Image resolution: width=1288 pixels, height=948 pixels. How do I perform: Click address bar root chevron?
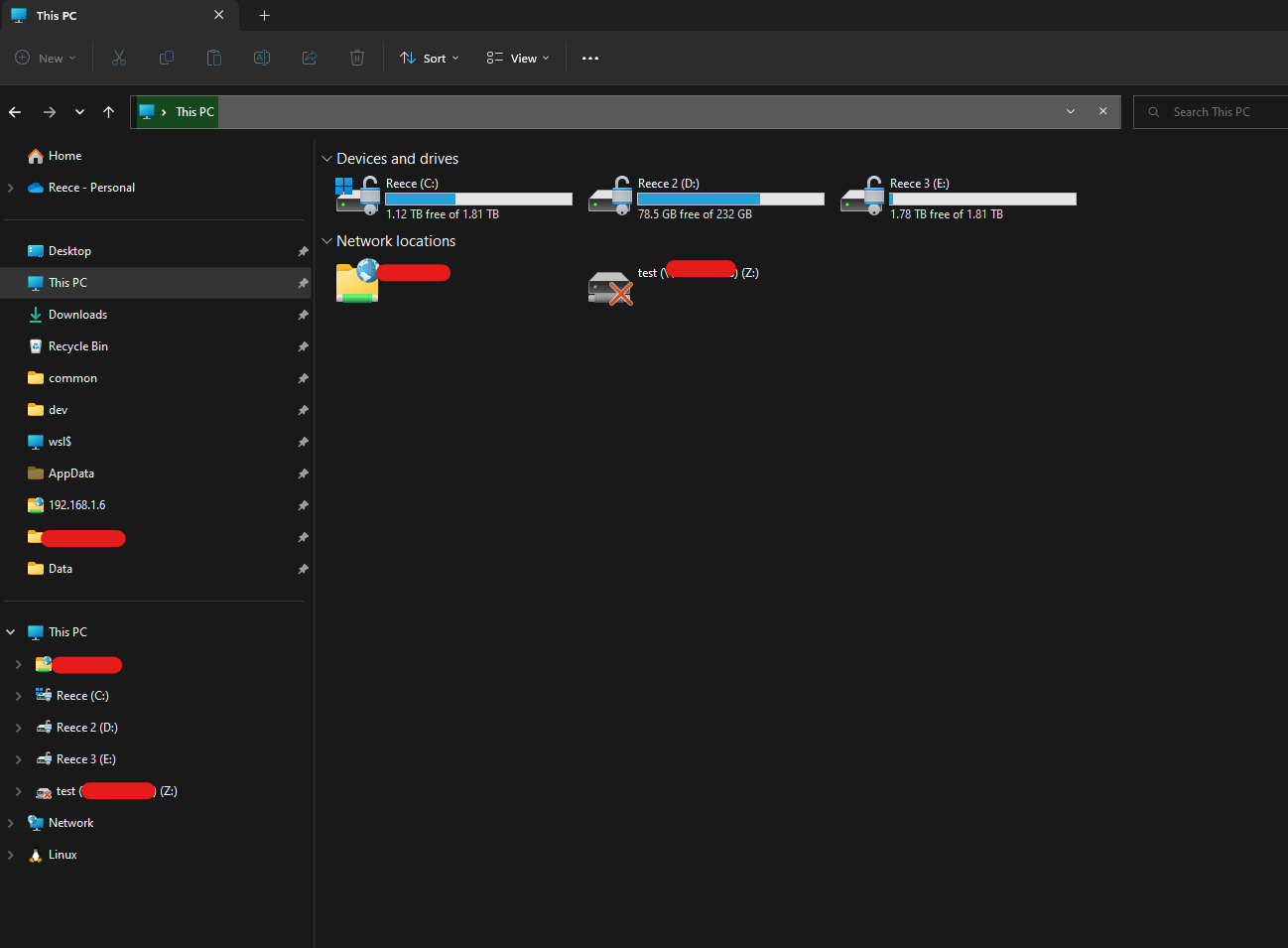click(164, 112)
